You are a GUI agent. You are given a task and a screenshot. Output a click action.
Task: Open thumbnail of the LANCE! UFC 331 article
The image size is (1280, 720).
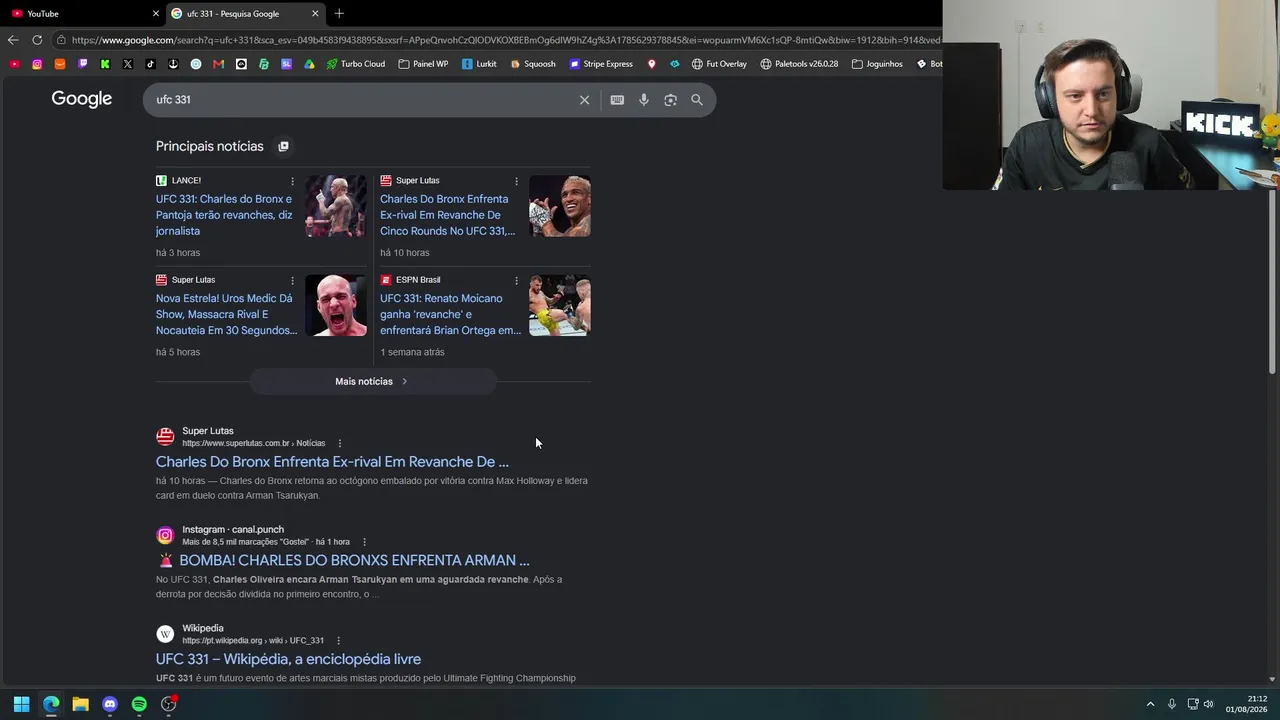pyautogui.click(x=335, y=206)
